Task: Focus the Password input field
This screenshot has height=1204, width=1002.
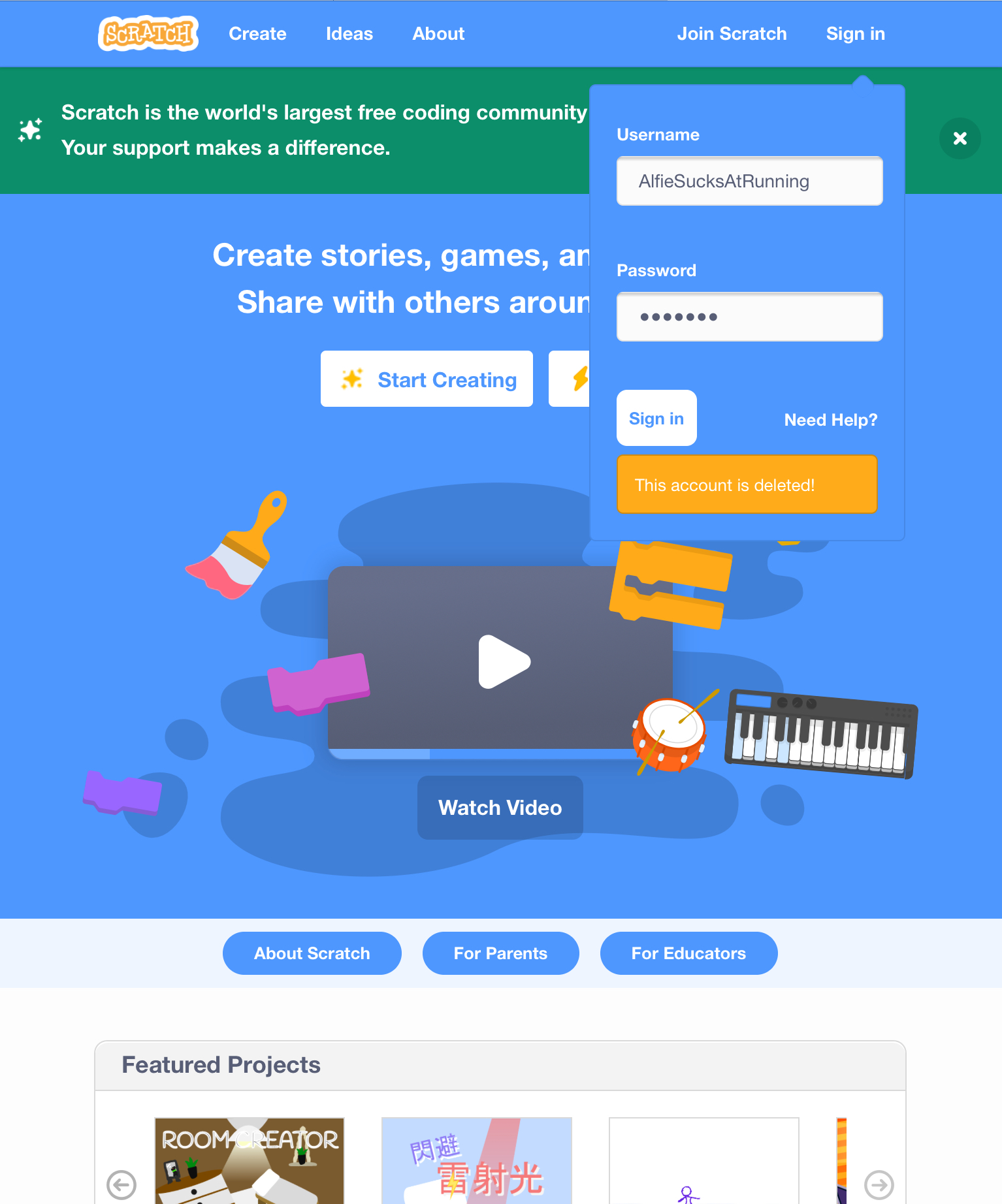Action: click(749, 317)
